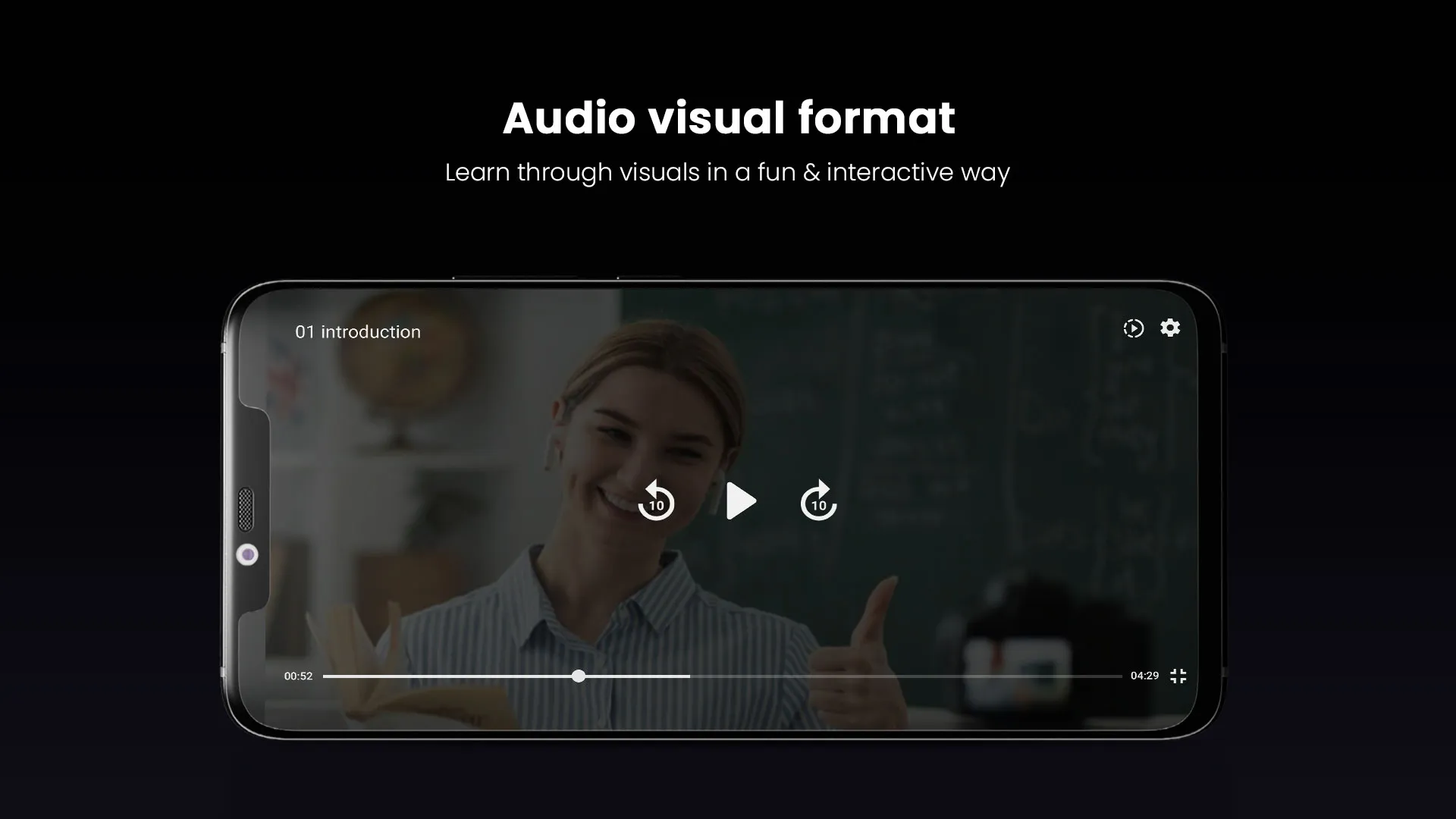Viewport: 1456px width, 819px height.
Task: Seek on the video progress track
Action: (722, 676)
